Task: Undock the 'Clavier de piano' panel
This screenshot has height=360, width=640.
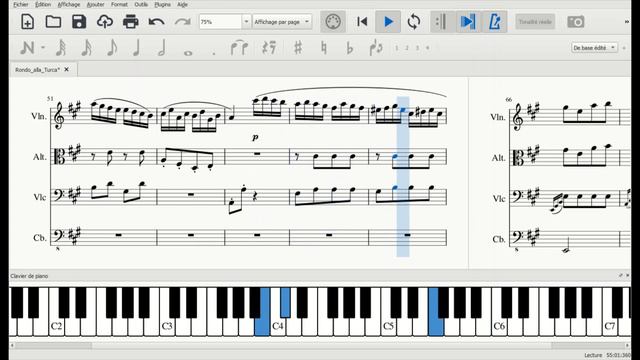Action: [x=620, y=276]
